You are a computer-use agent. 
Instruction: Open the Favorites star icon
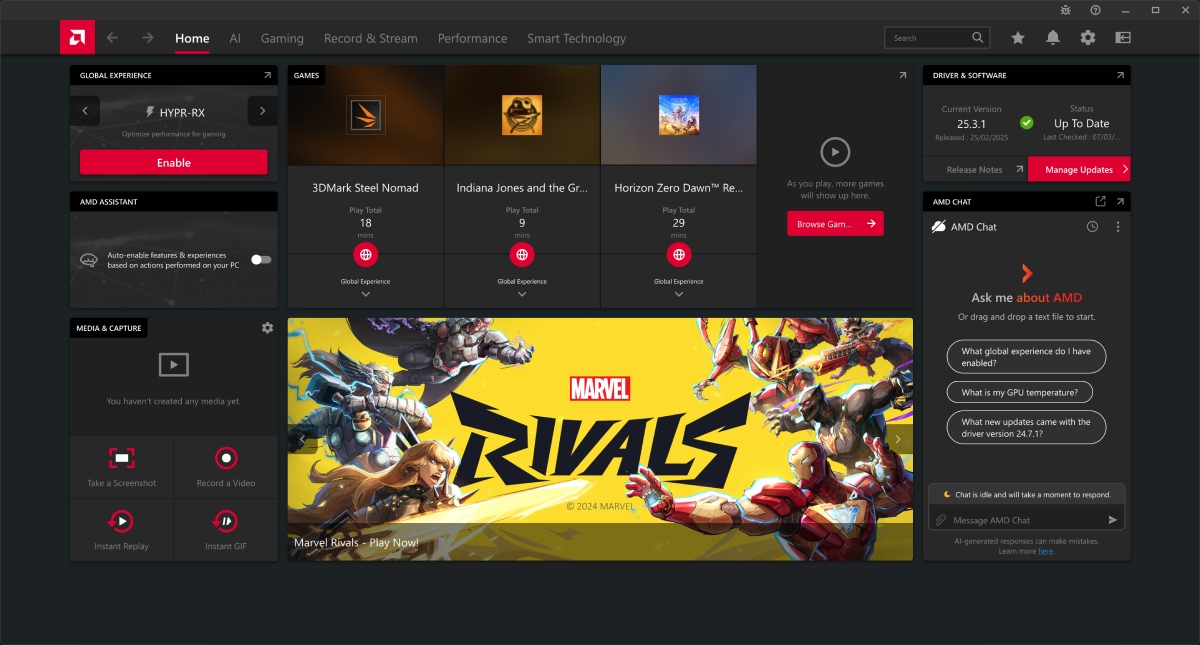pyautogui.click(x=1018, y=38)
